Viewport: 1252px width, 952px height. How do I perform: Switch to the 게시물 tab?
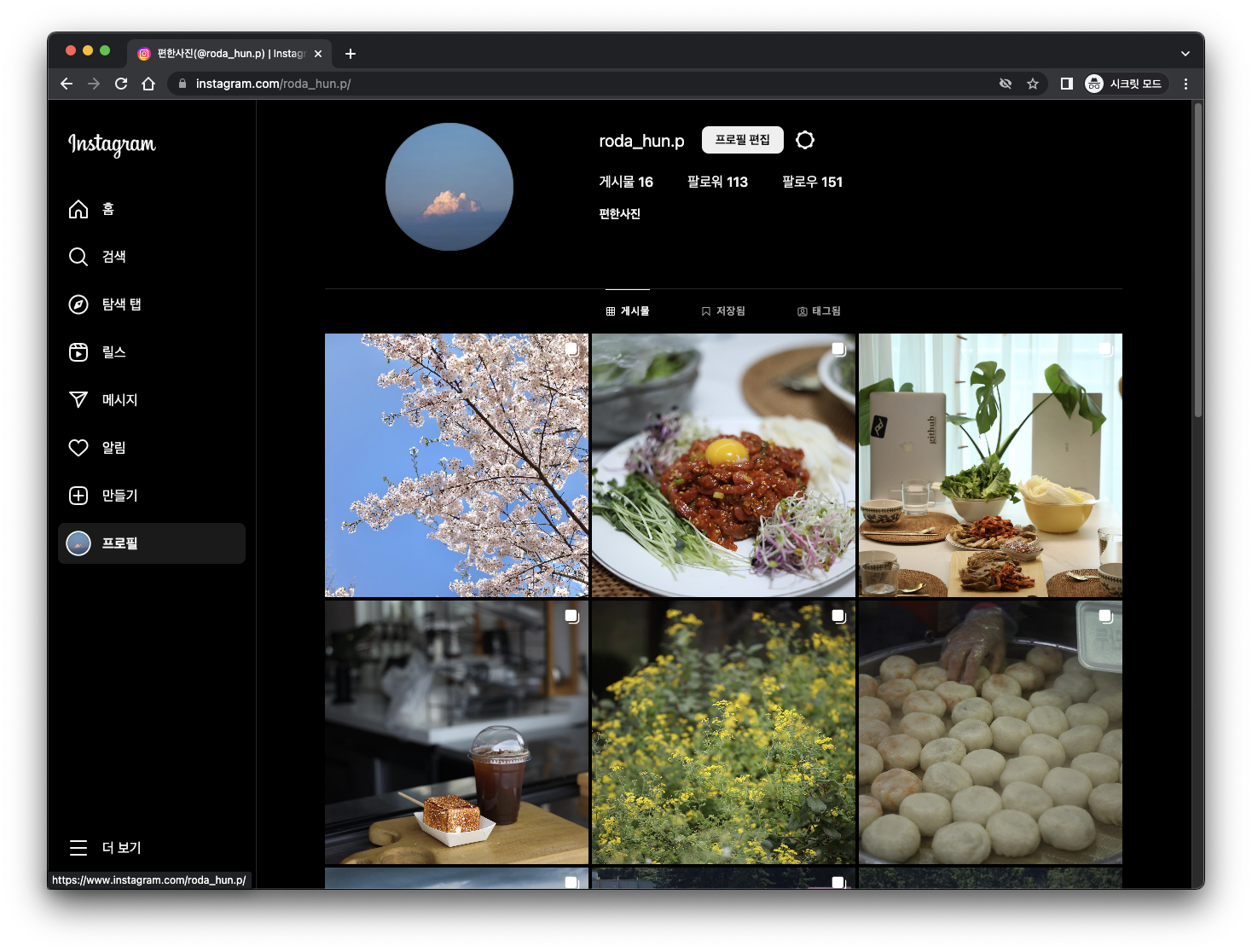pos(628,311)
